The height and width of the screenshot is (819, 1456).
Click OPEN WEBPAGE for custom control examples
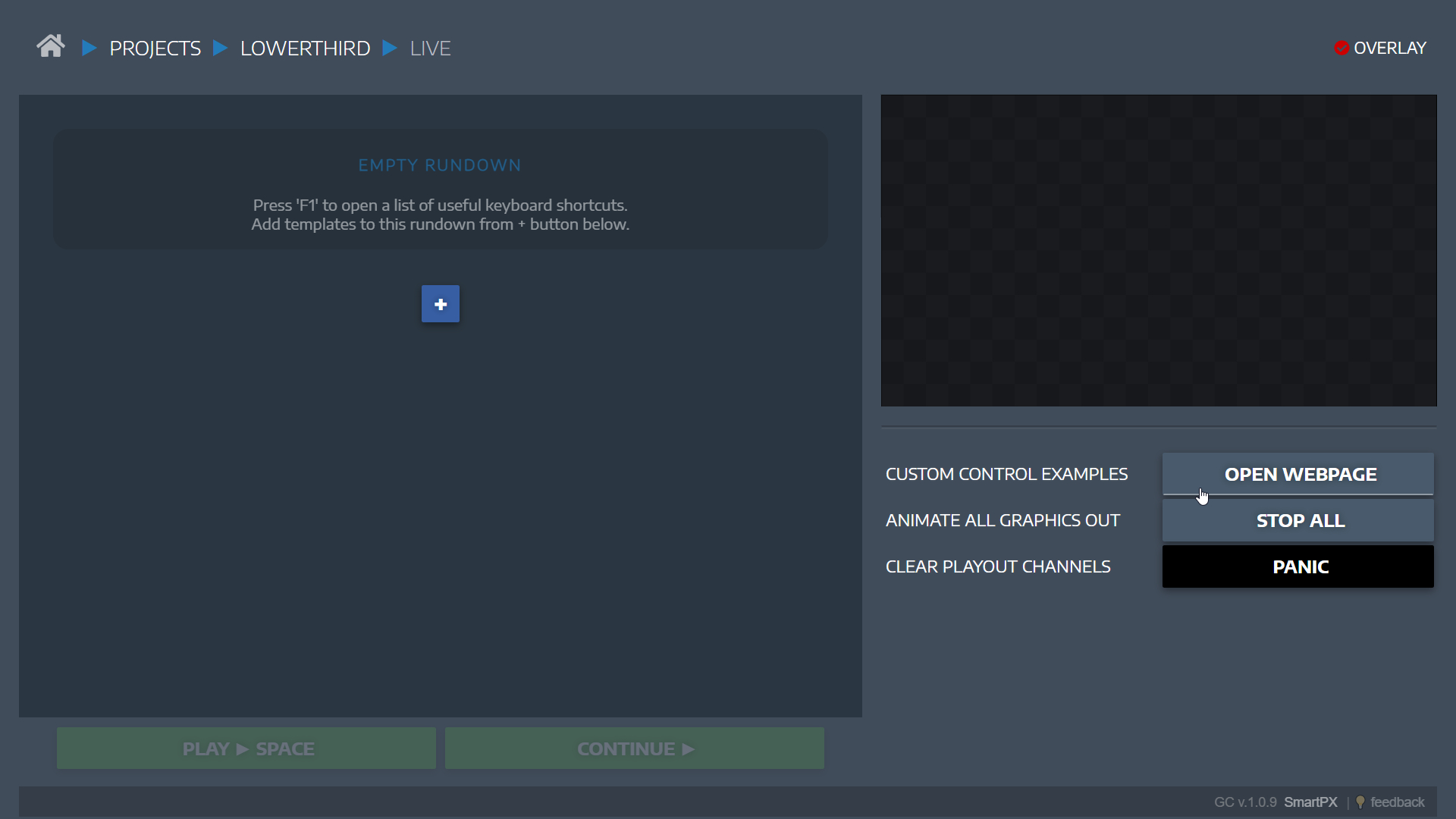point(1298,474)
